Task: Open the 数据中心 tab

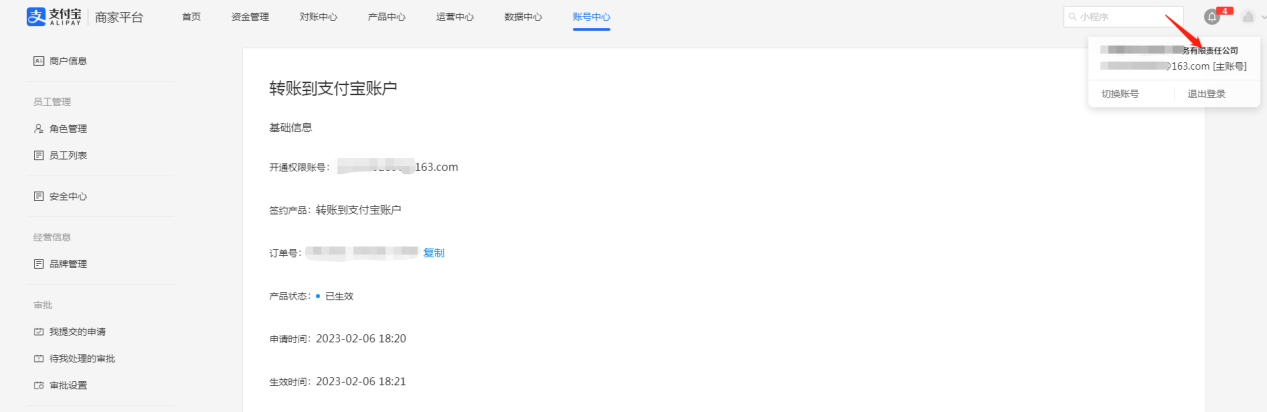Action: pyautogui.click(x=523, y=17)
